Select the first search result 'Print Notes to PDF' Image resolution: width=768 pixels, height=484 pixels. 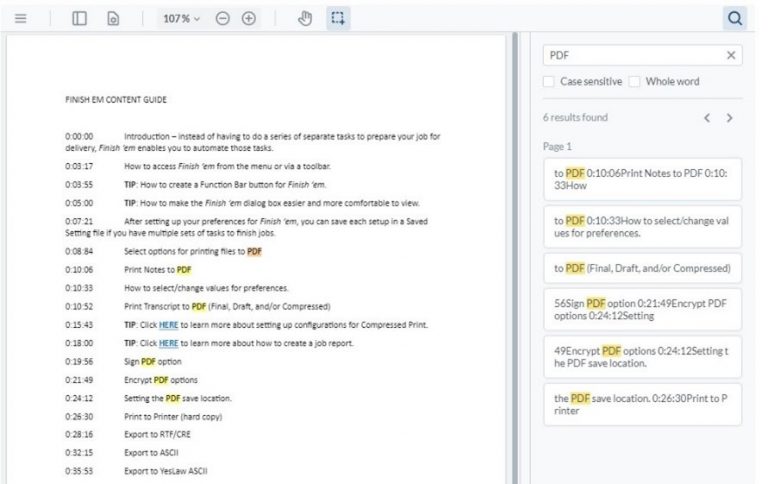642,178
